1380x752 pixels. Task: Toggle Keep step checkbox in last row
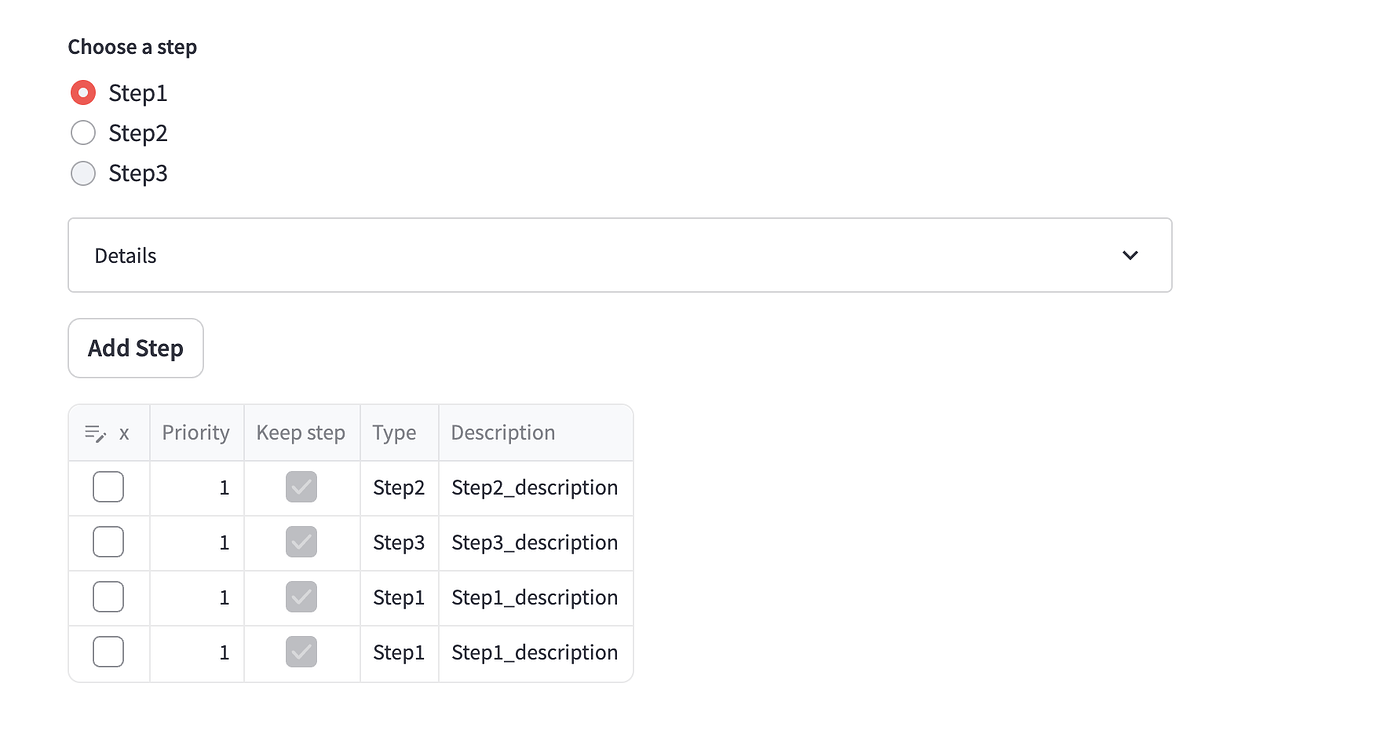[x=301, y=653]
